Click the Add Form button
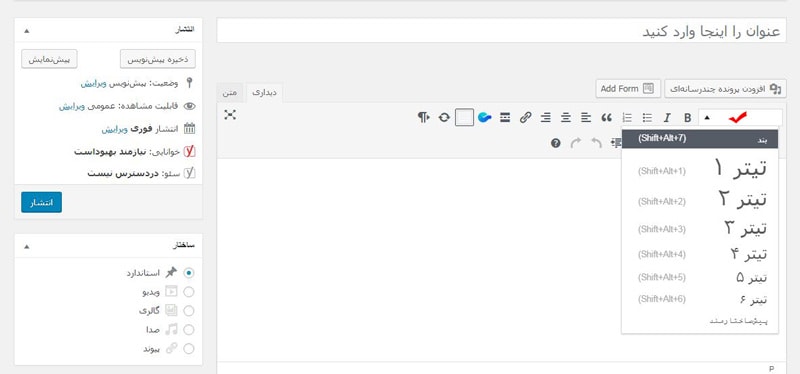 click(628, 88)
